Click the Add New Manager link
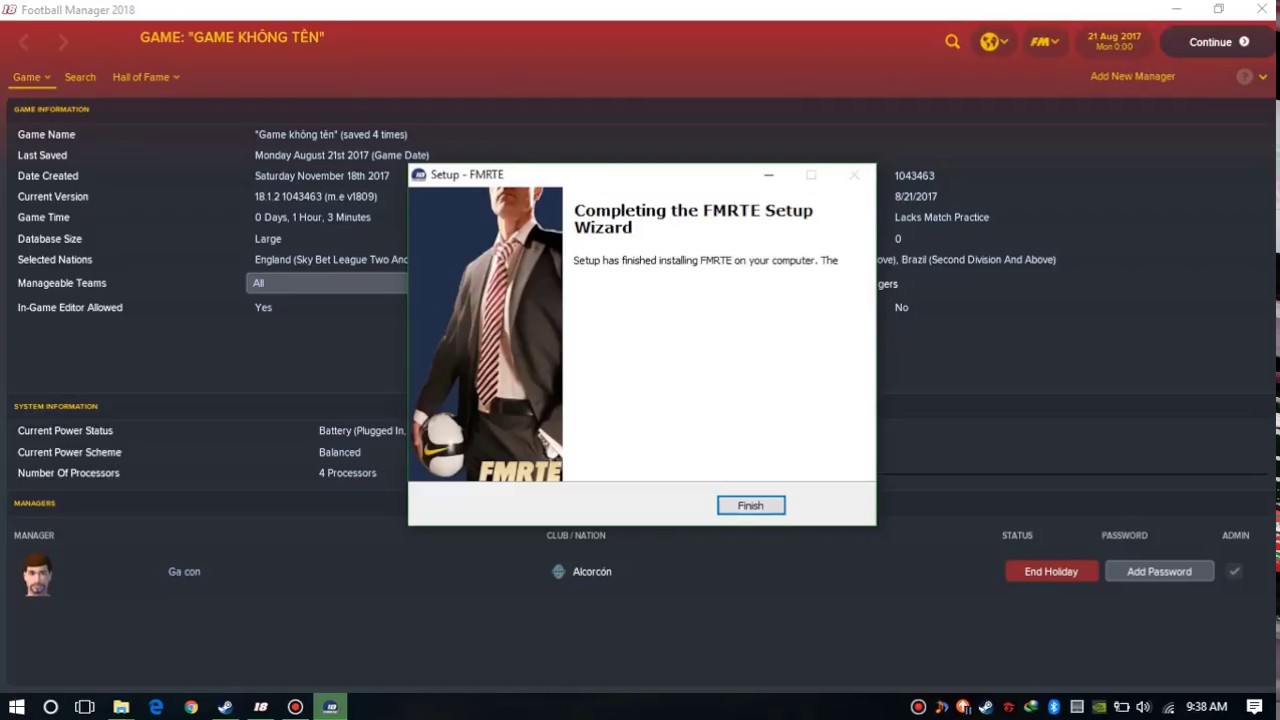This screenshot has width=1280, height=720. pos(1132,76)
